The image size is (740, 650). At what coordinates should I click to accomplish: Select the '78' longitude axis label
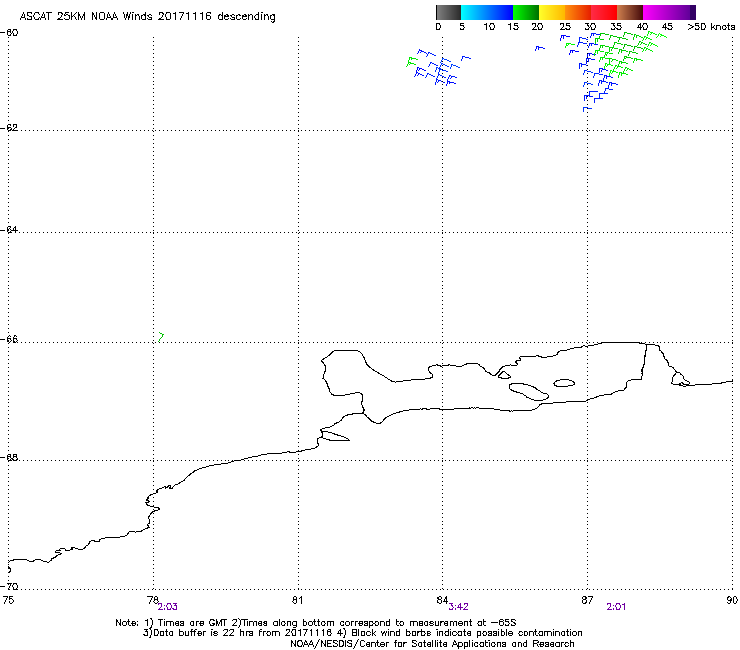click(152, 600)
